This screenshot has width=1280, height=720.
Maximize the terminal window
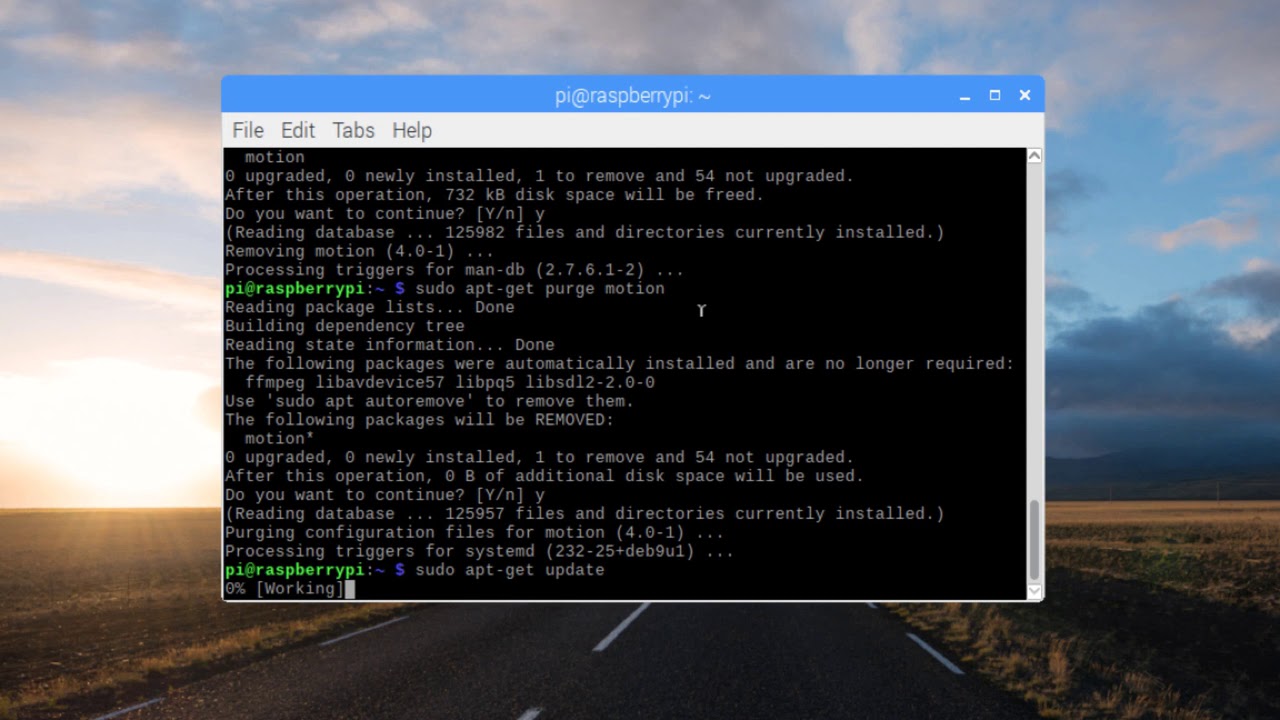tap(995, 96)
